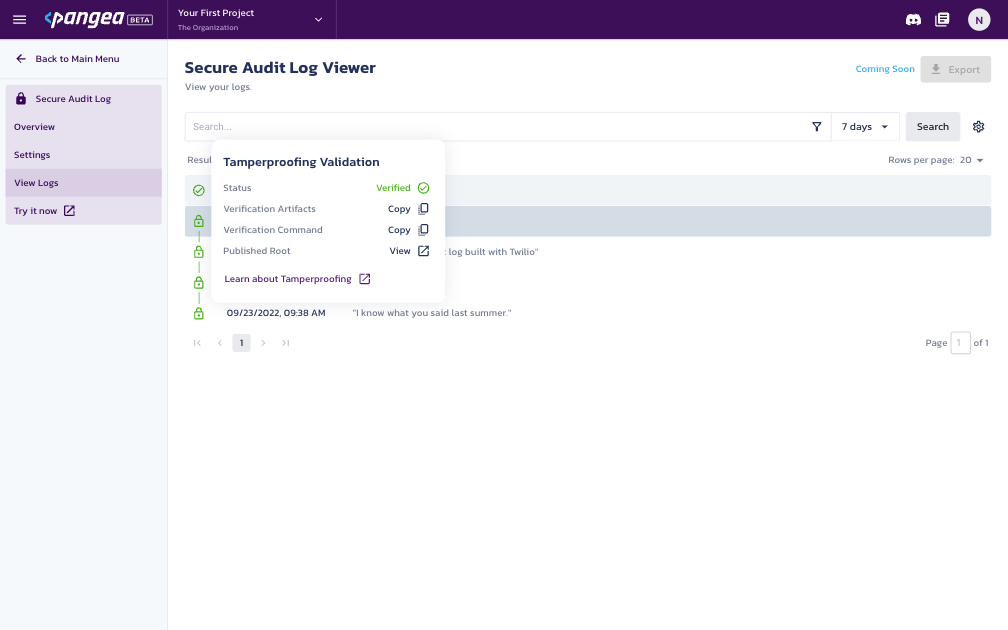
Task: Copy the Verification Artifacts
Action: point(408,209)
